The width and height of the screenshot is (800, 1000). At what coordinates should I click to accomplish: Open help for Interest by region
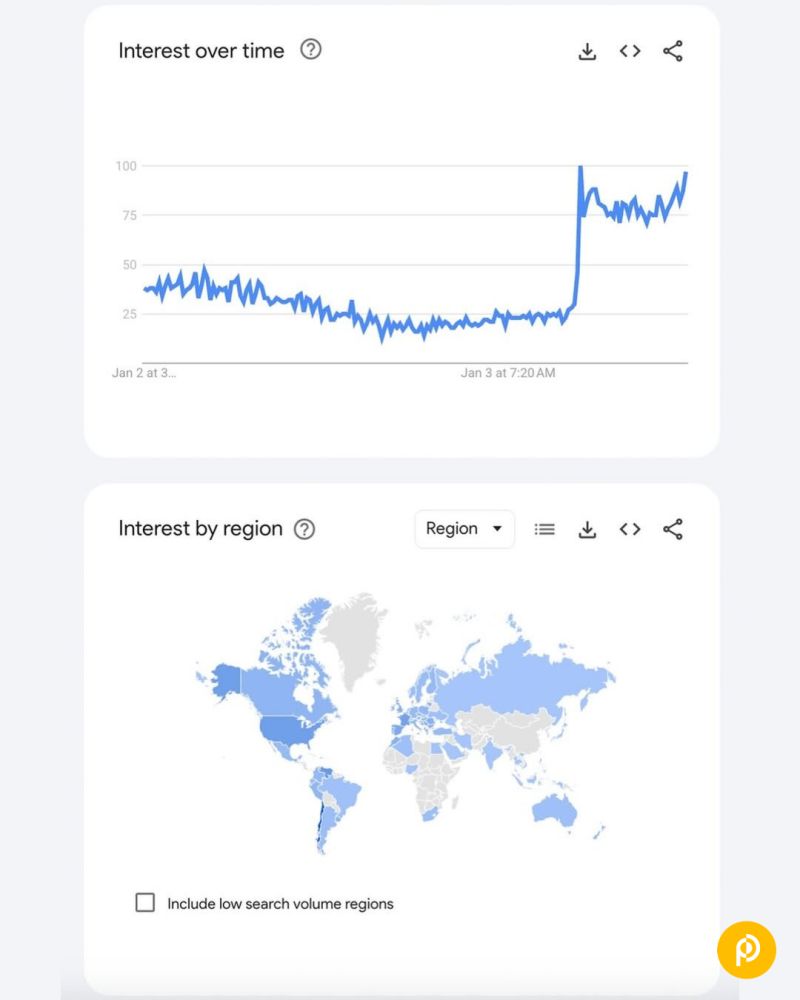click(304, 529)
